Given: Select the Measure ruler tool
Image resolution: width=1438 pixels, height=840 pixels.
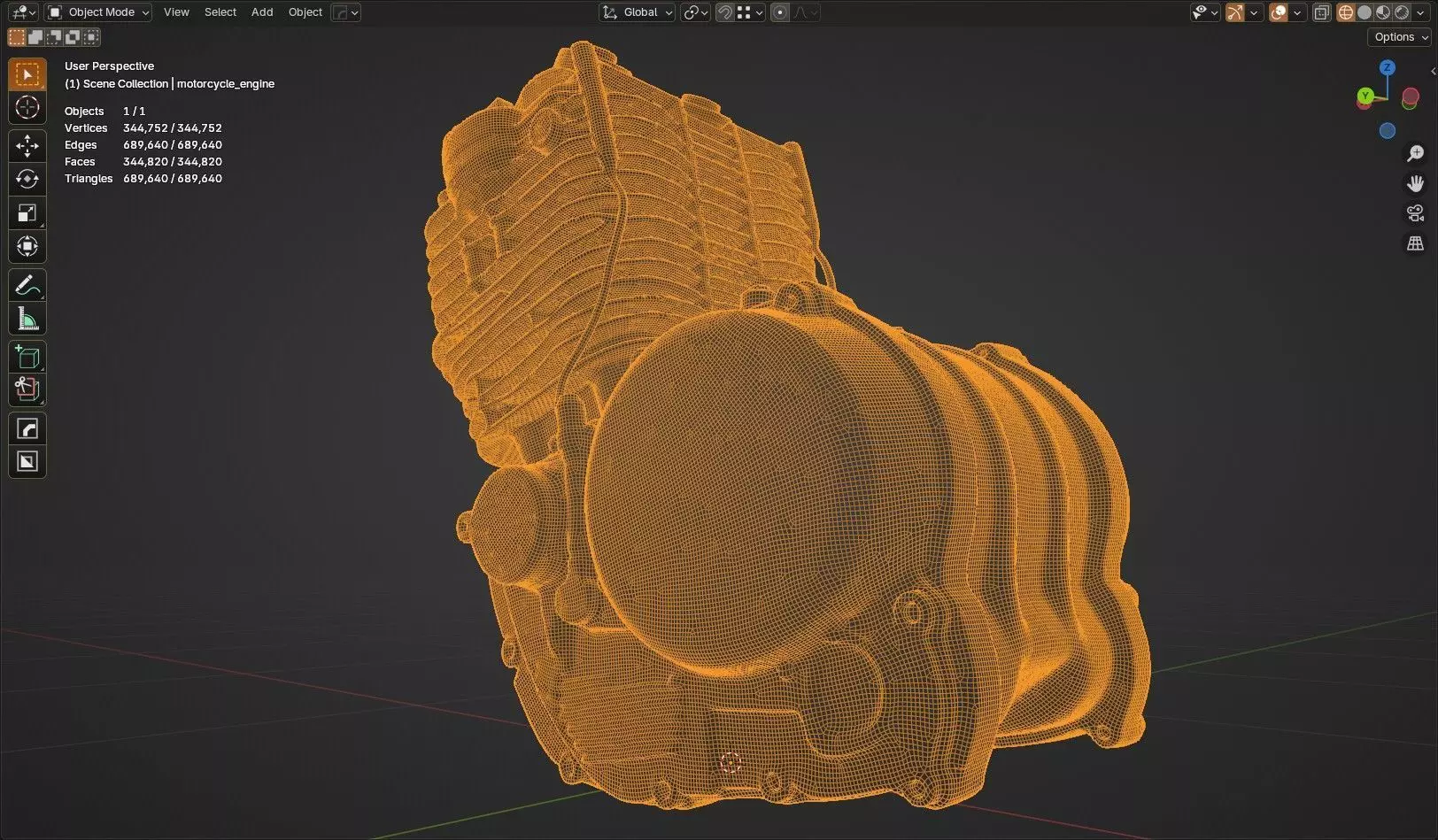Looking at the screenshot, I should (x=27, y=319).
